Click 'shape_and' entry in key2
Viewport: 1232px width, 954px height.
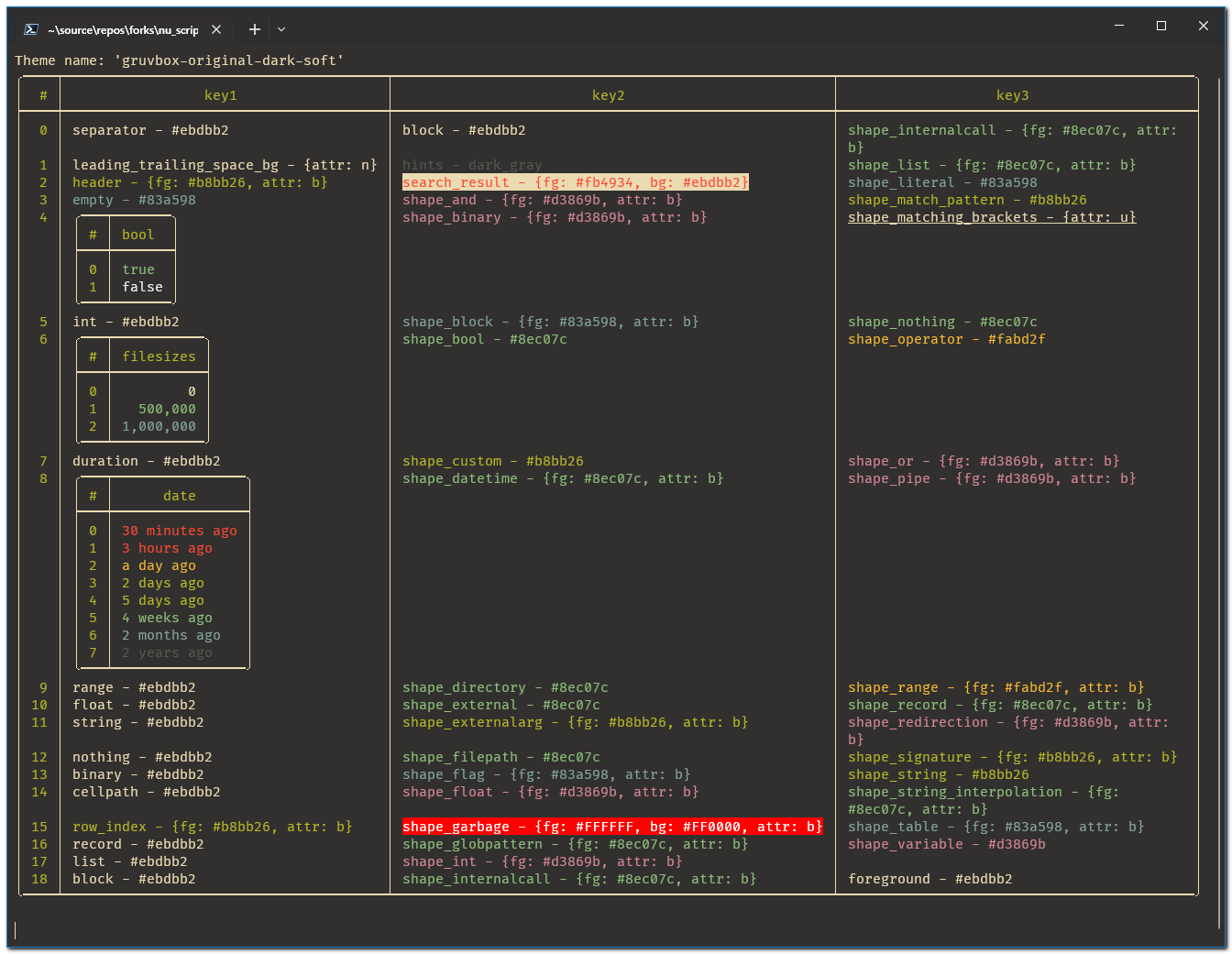543,200
